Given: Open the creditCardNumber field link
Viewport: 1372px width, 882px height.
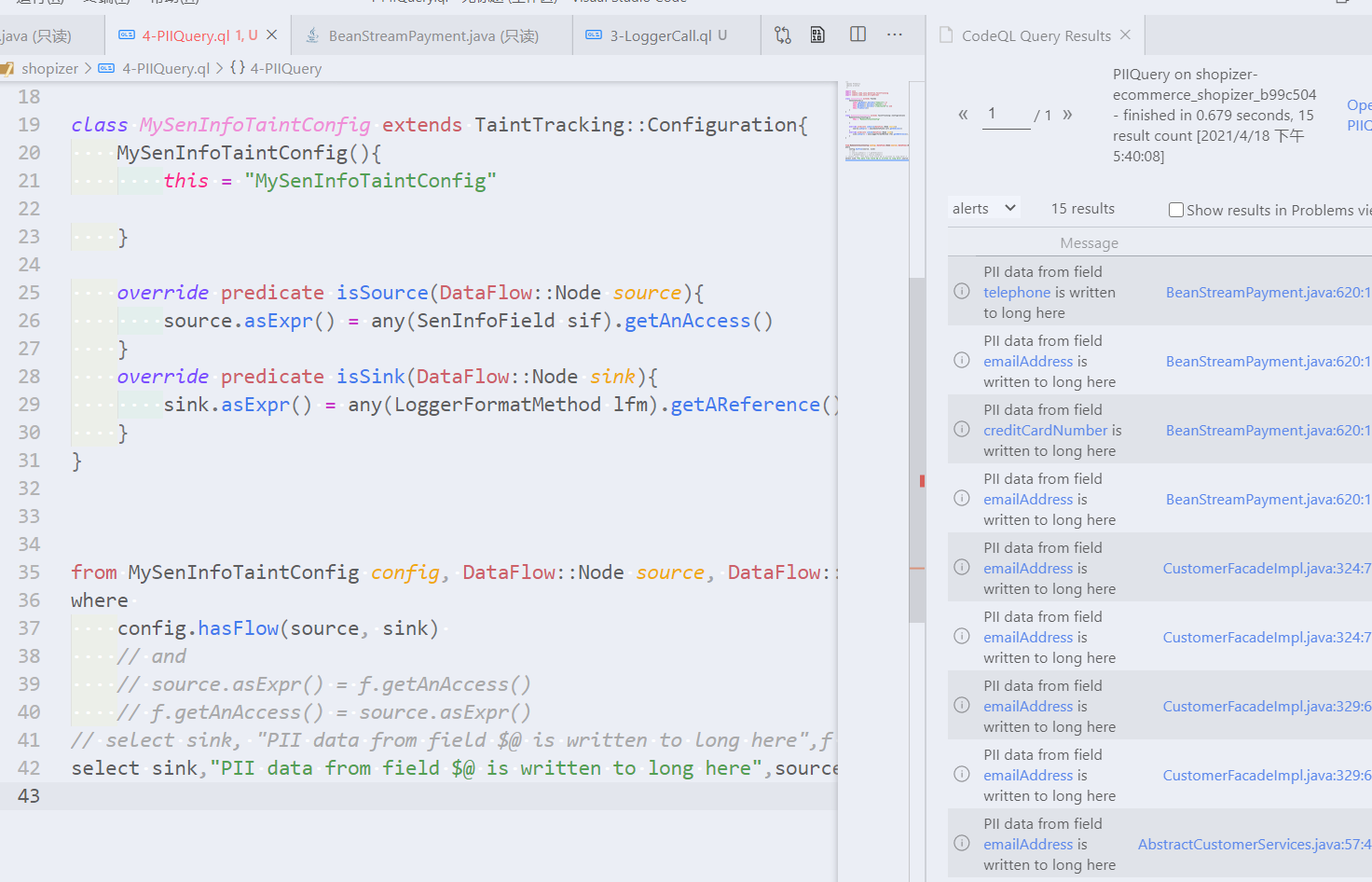Looking at the screenshot, I should [x=1045, y=430].
